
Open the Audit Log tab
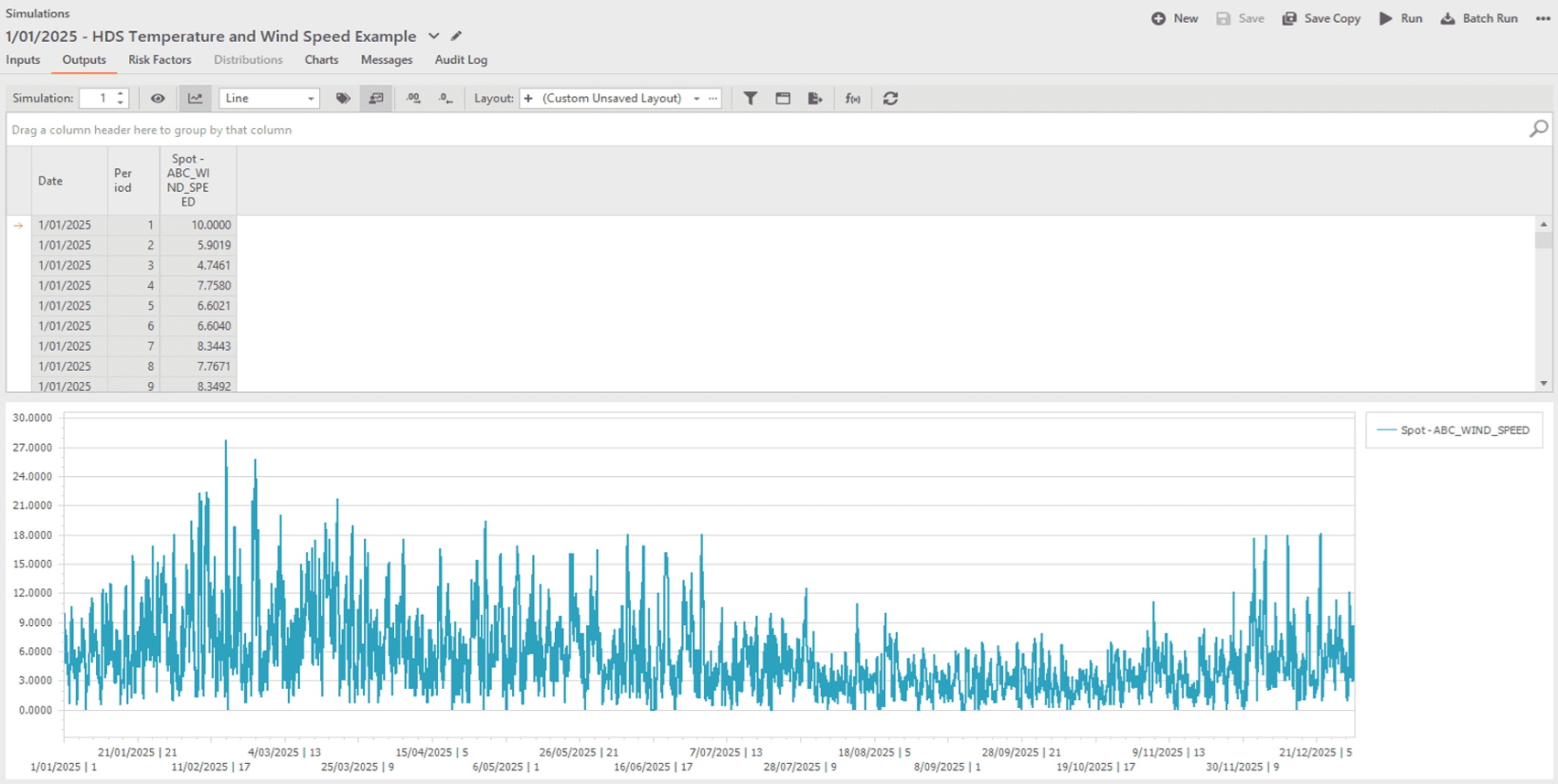coord(461,60)
